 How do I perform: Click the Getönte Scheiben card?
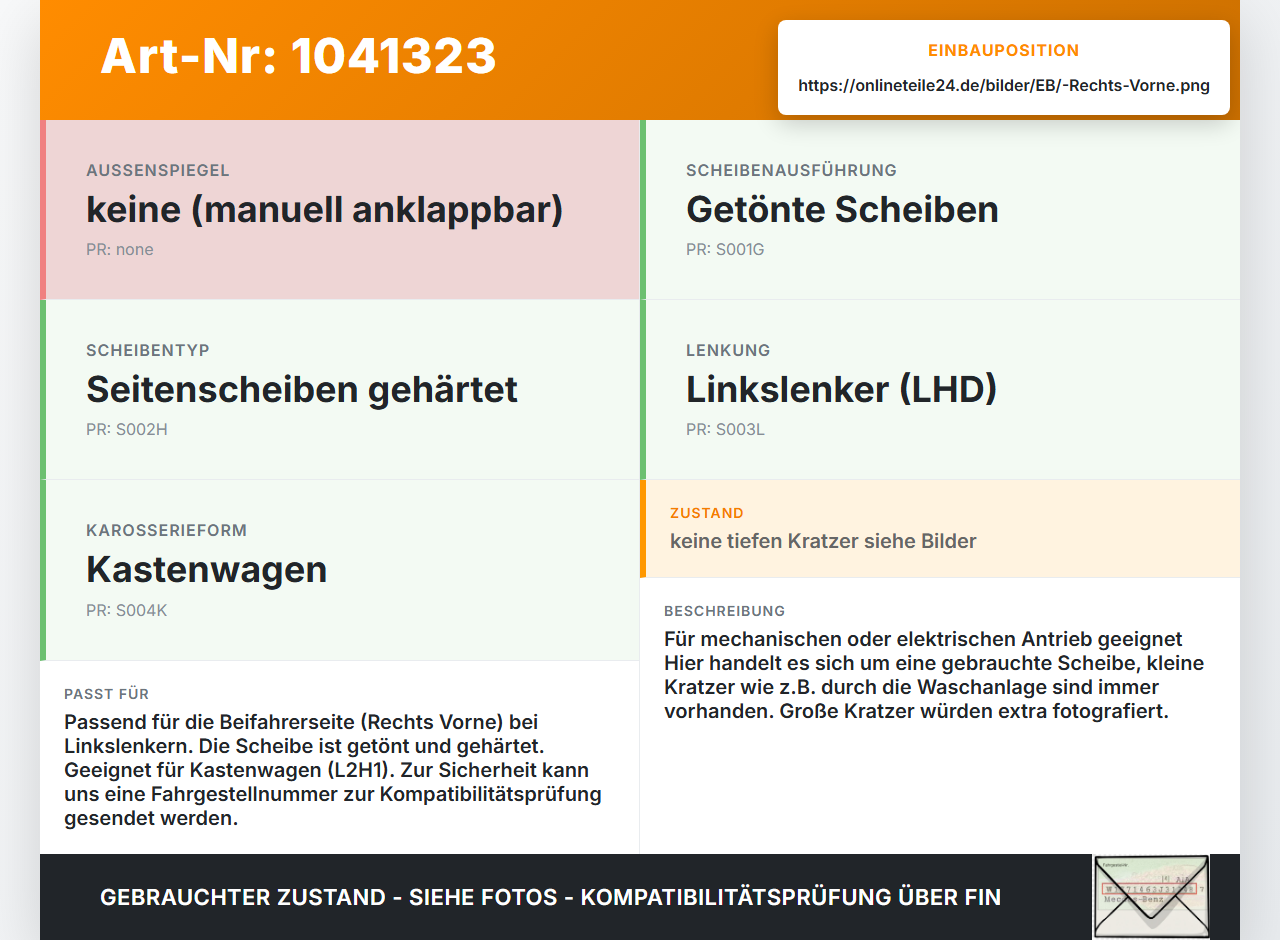coord(940,210)
